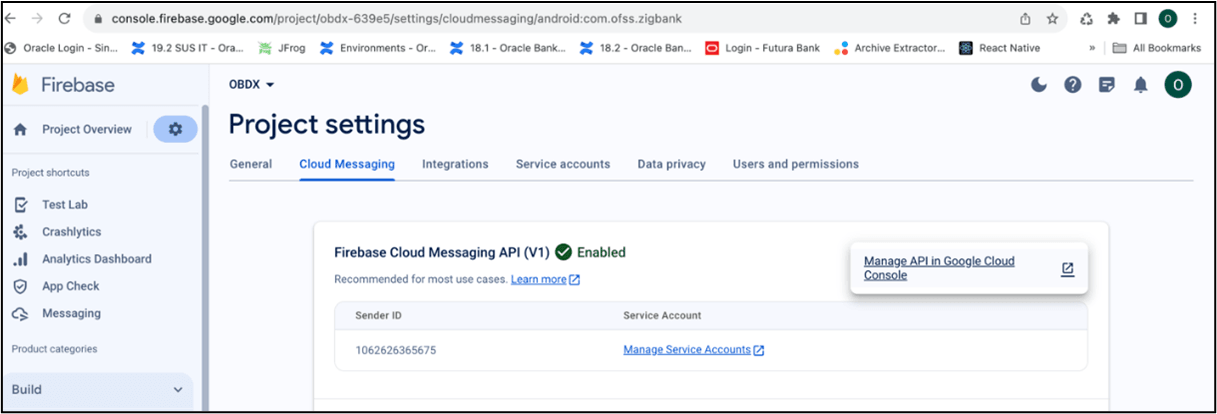
Task: Click Manage API in Google Cloud Console
Action: 939,268
